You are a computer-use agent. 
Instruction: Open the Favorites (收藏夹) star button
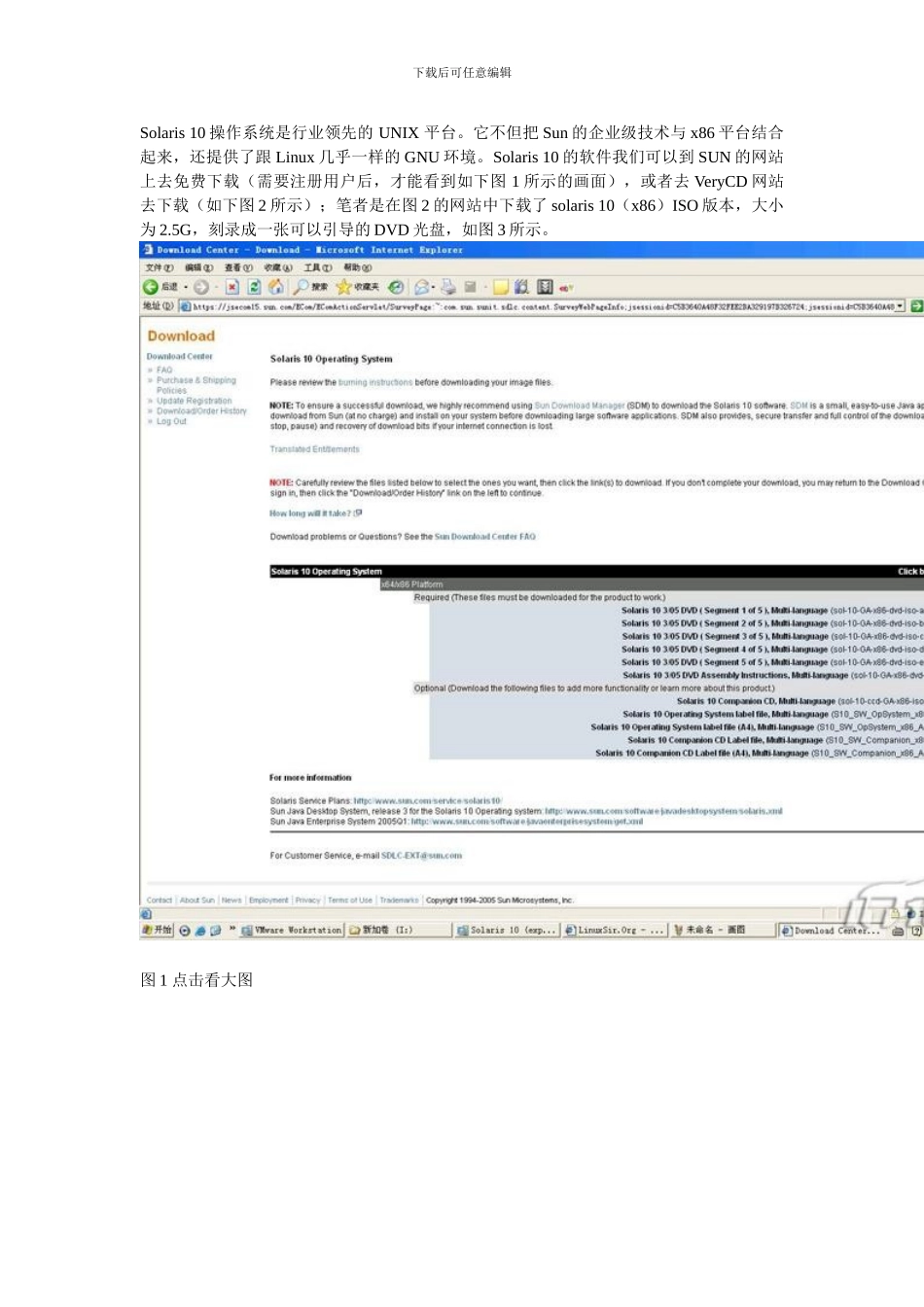pos(358,287)
